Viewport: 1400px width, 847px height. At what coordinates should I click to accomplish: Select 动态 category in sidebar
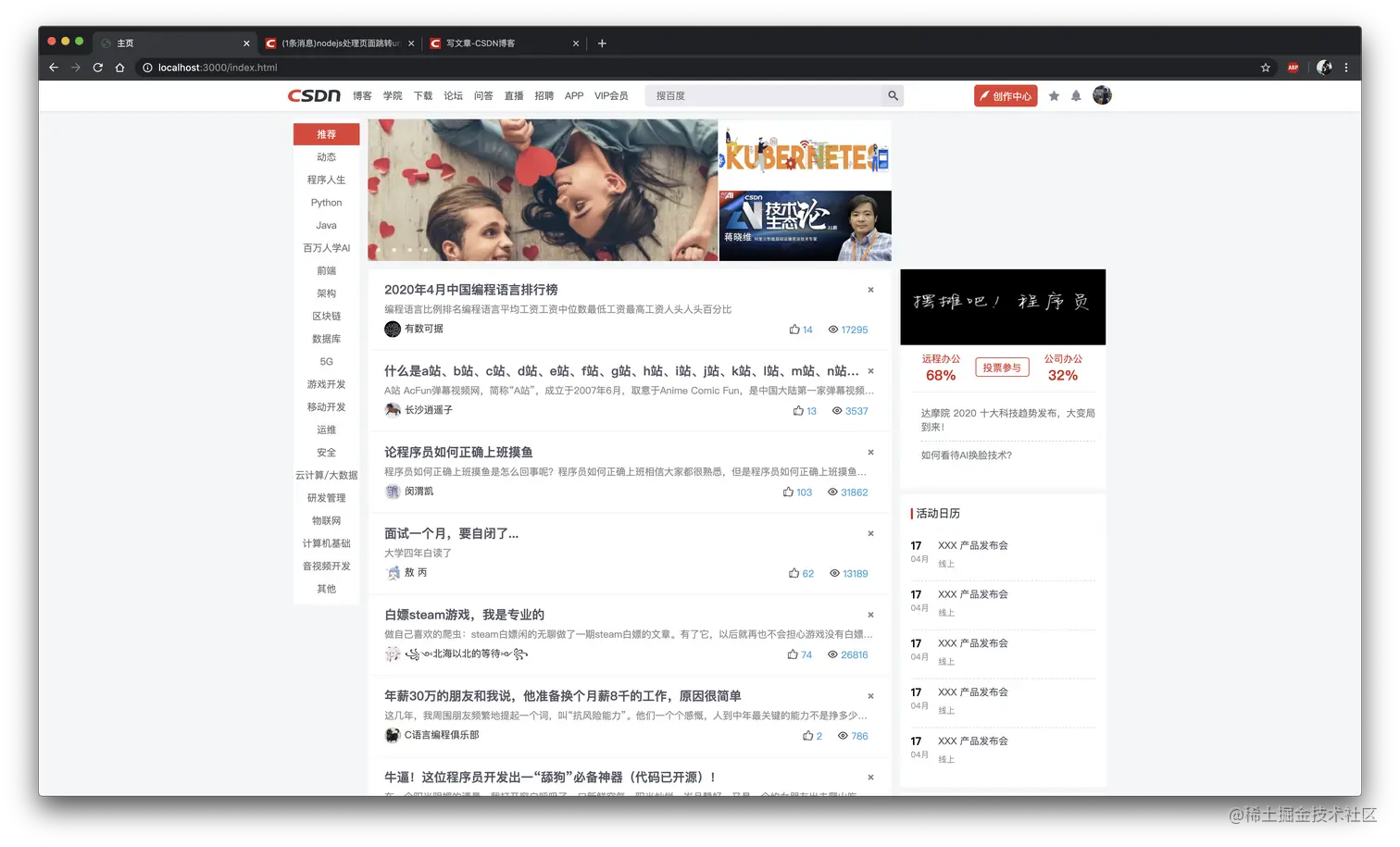[326, 157]
